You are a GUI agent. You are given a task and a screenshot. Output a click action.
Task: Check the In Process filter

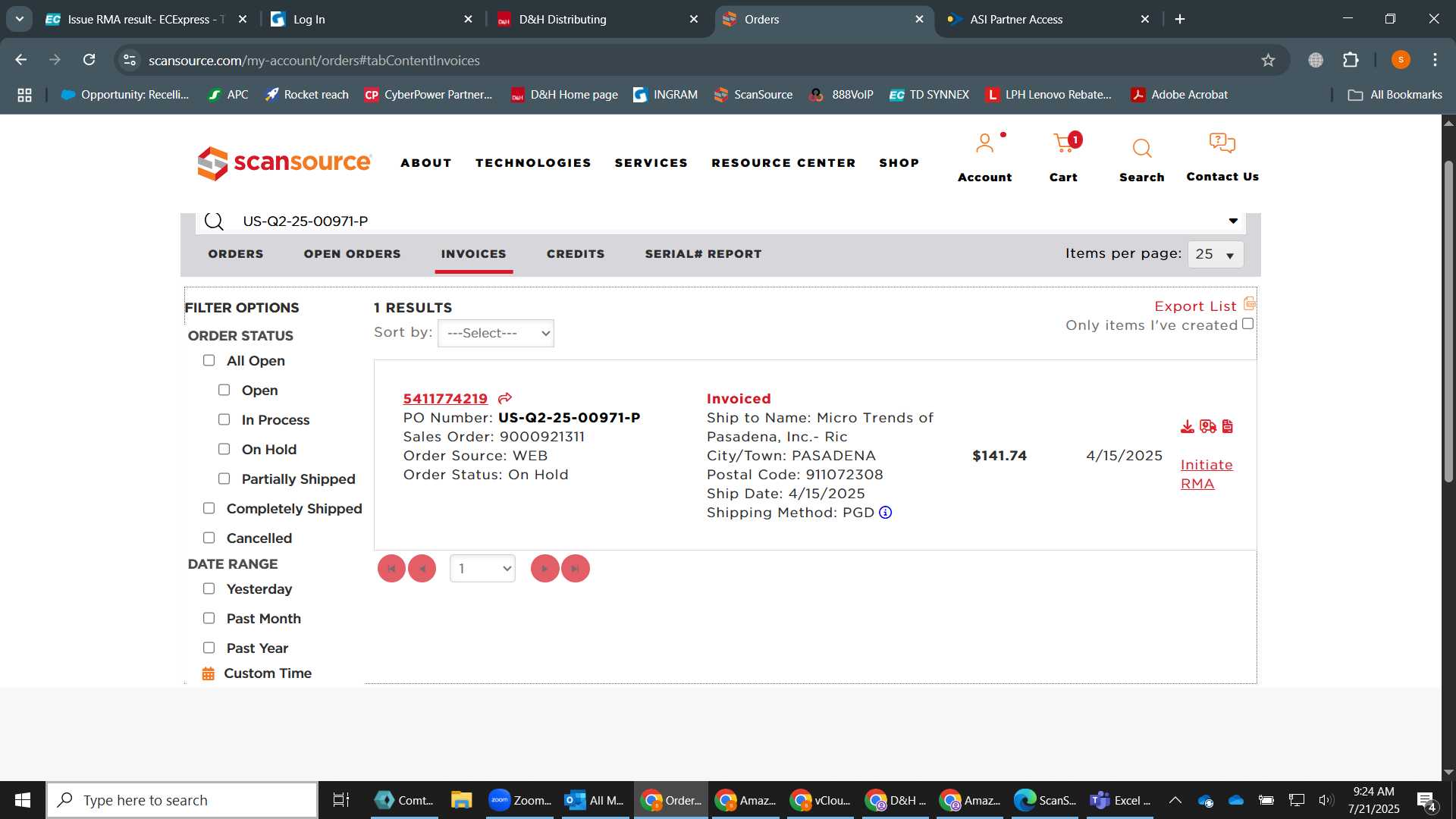click(224, 420)
